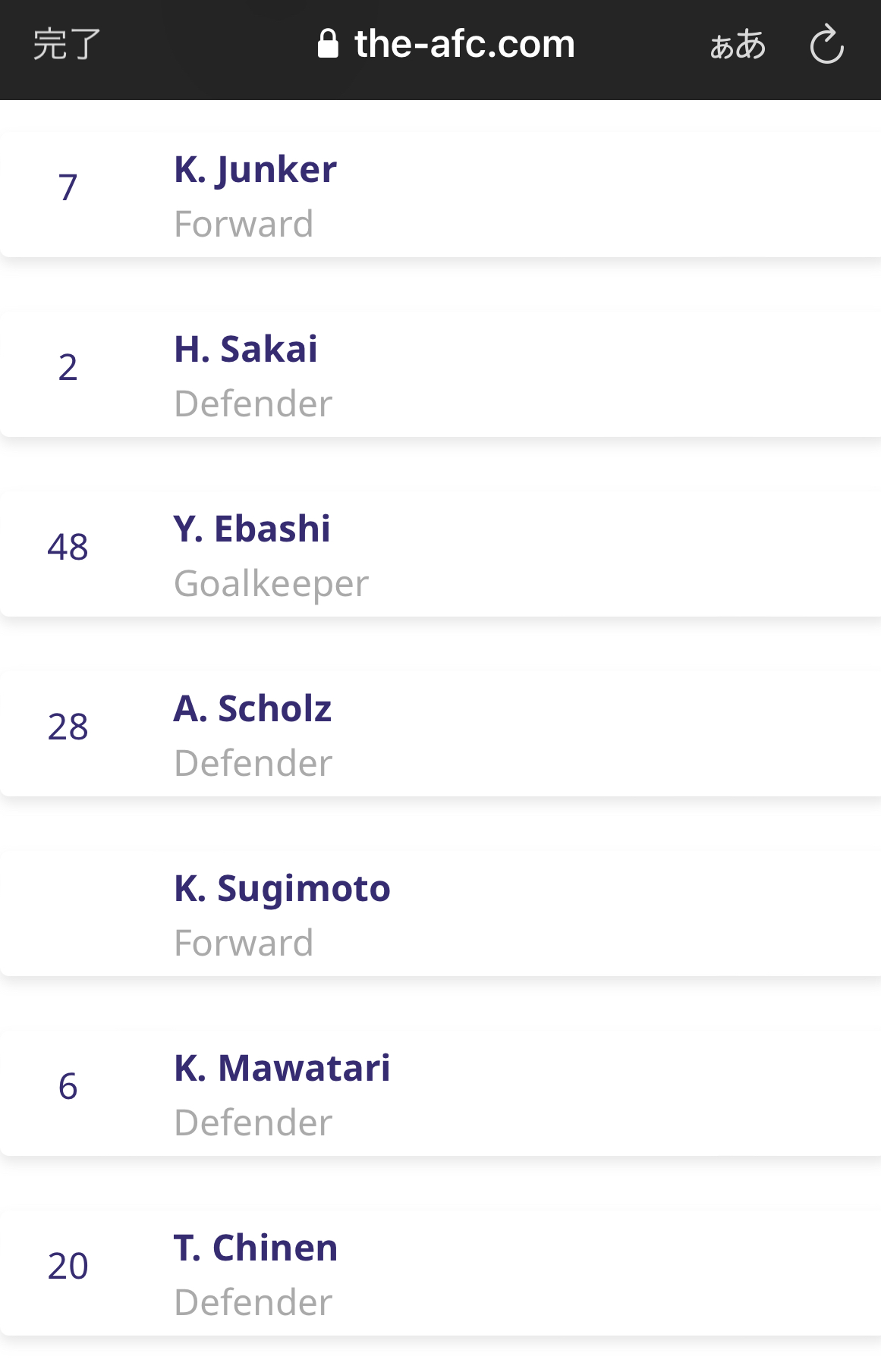881x1372 pixels.
Task: Open K. Junker player profile
Action: click(440, 194)
